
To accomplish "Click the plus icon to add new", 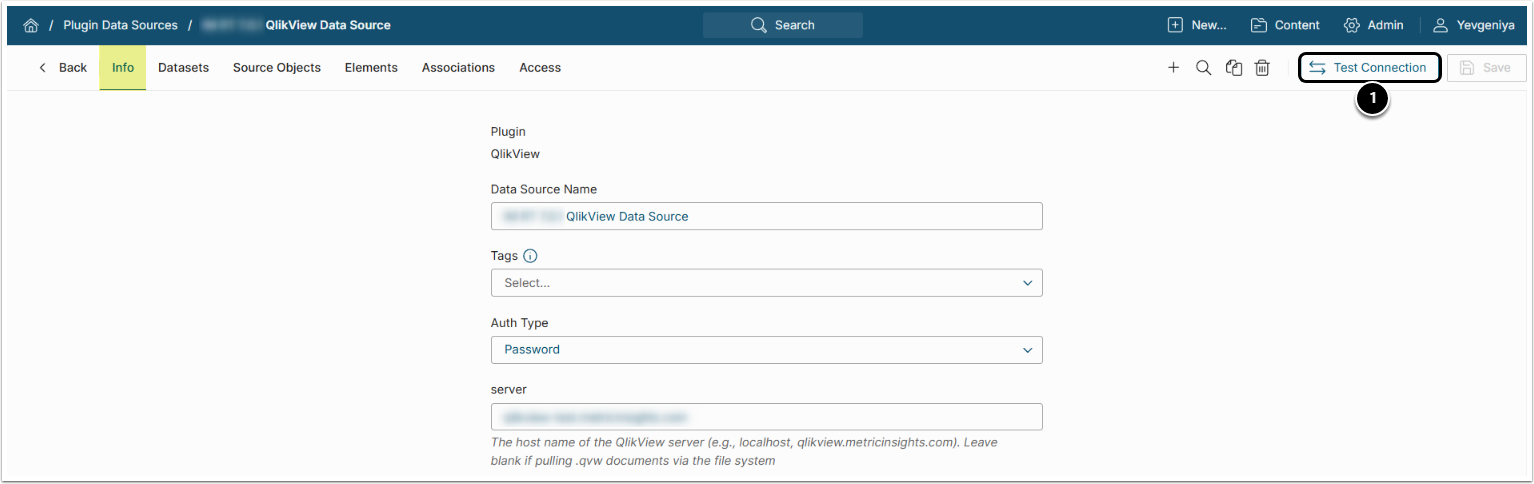I will [x=1174, y=68].
